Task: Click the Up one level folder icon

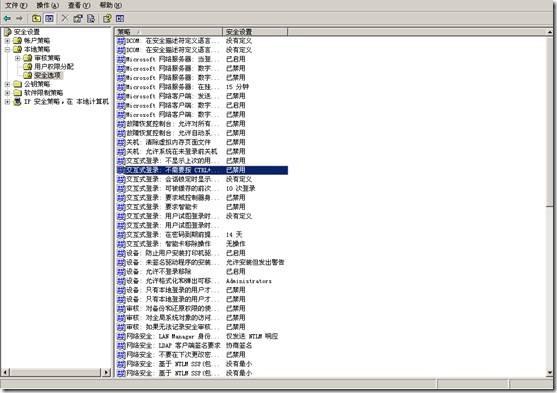Action: 36,18
